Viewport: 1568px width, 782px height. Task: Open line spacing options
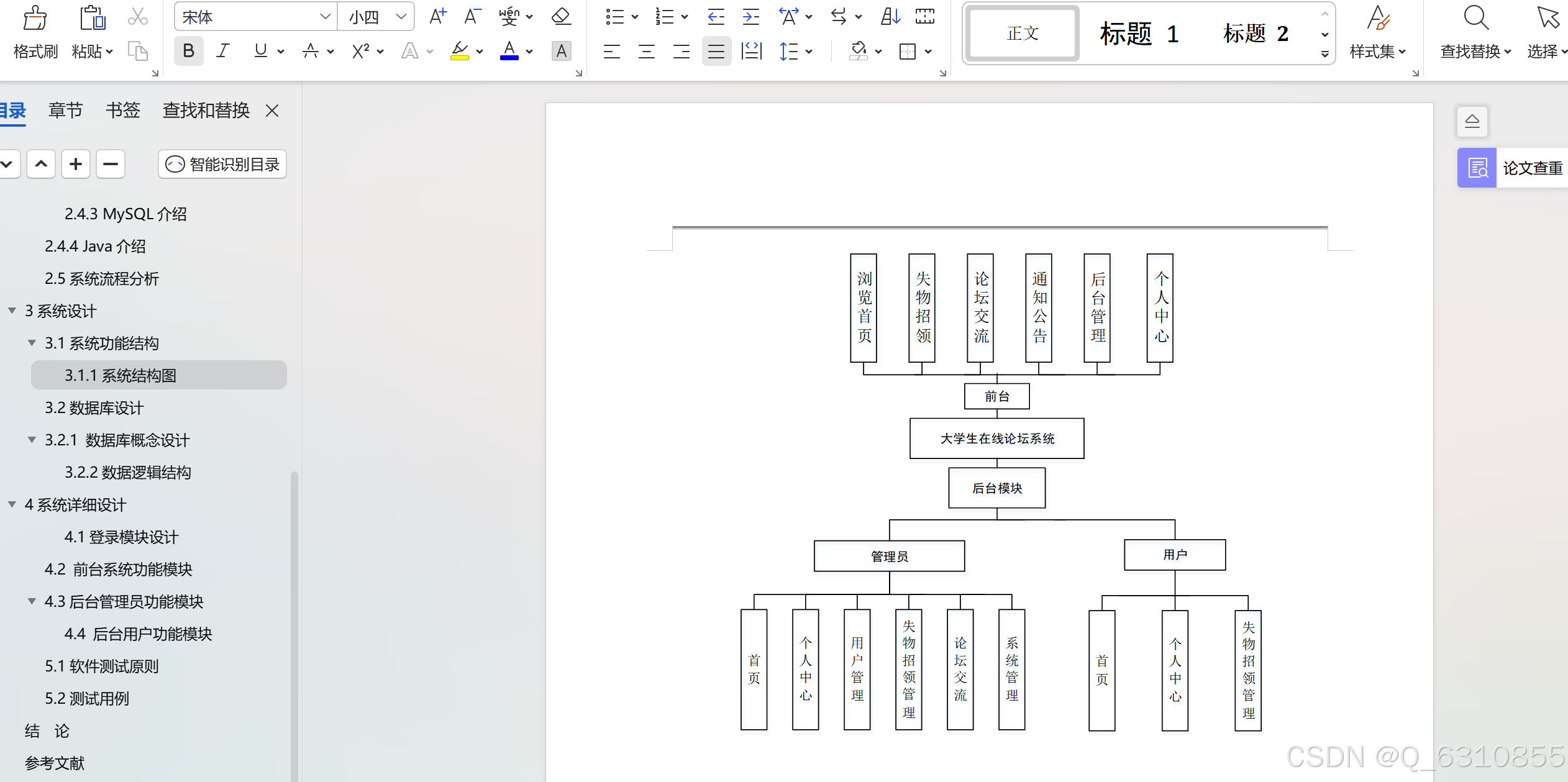point(789,51)
